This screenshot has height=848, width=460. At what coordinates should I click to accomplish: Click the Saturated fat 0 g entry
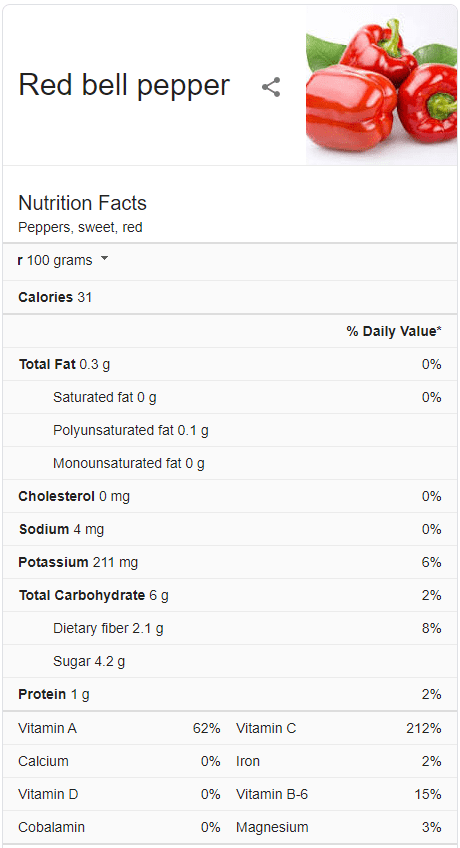[105, 398]
